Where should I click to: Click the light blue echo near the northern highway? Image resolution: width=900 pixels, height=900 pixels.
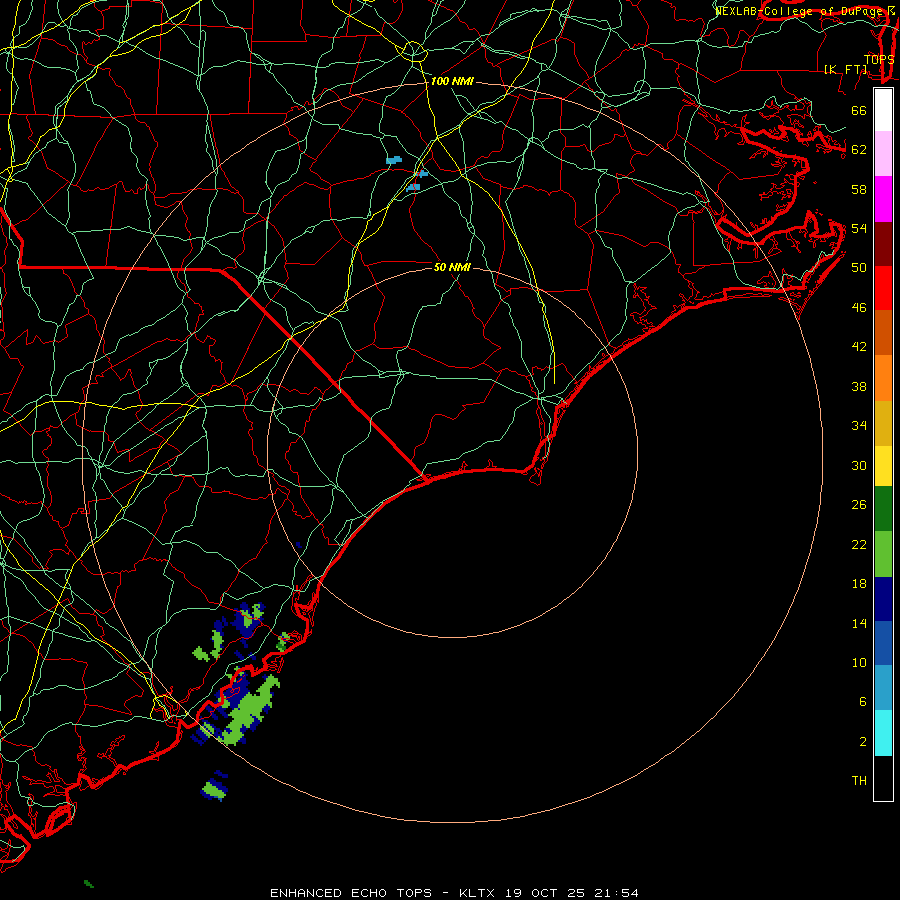pos(394,160)
